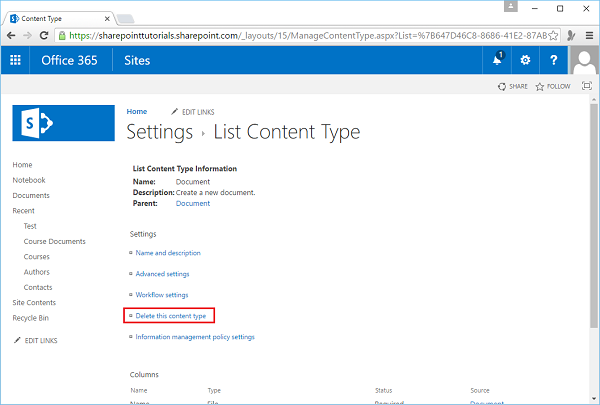Screen dimensions: 600x405
Task: Open Name and description settings
Action: [x=168, y=253]
